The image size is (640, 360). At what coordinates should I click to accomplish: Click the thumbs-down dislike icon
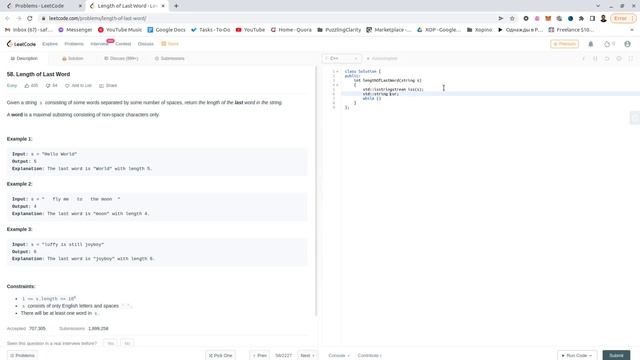tap(48, 86)
